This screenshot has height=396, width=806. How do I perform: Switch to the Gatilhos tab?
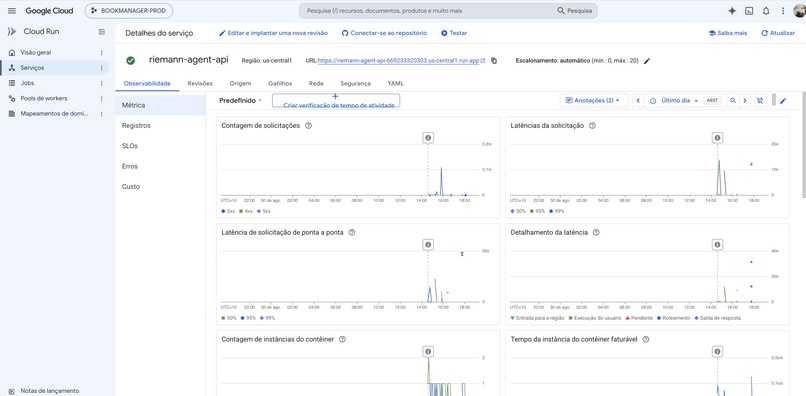tap(280, 83)
